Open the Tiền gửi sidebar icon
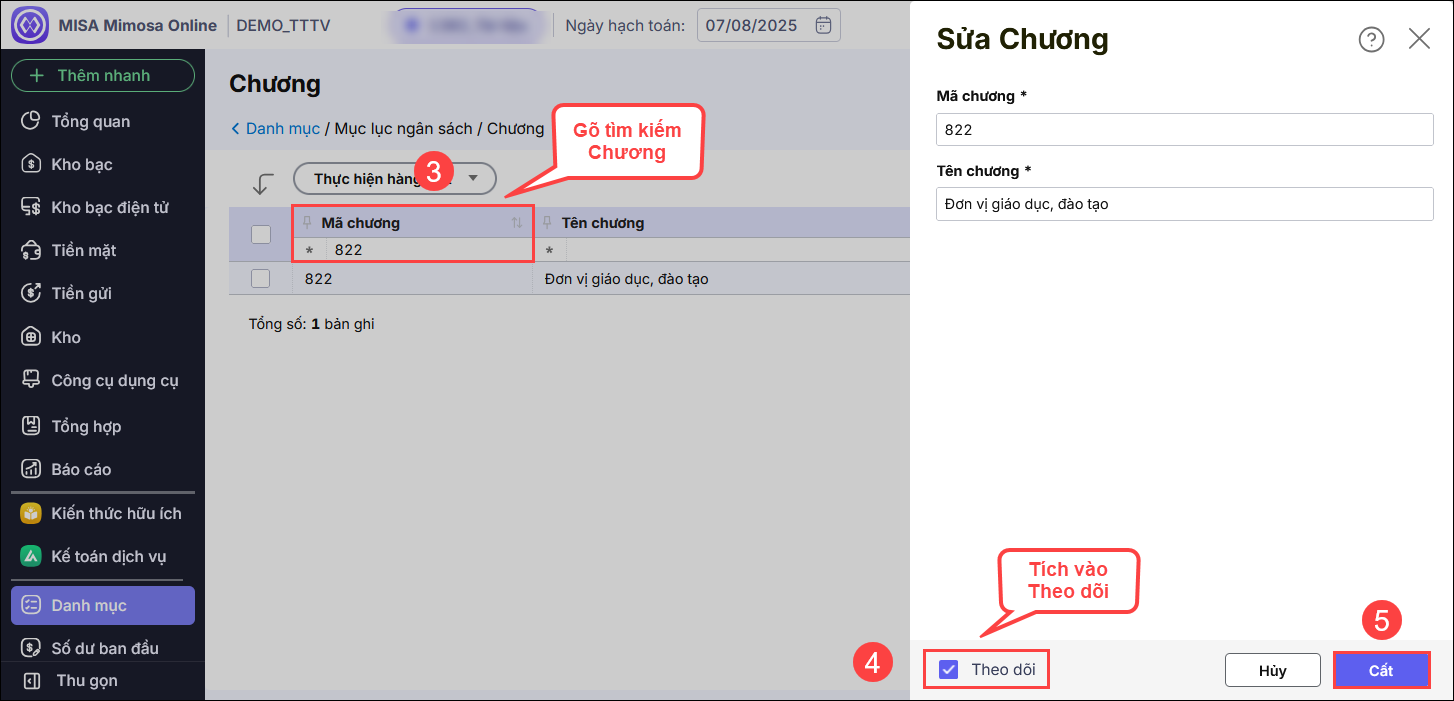This screenshot has height=701, width=1454. (x=31, y=293)
